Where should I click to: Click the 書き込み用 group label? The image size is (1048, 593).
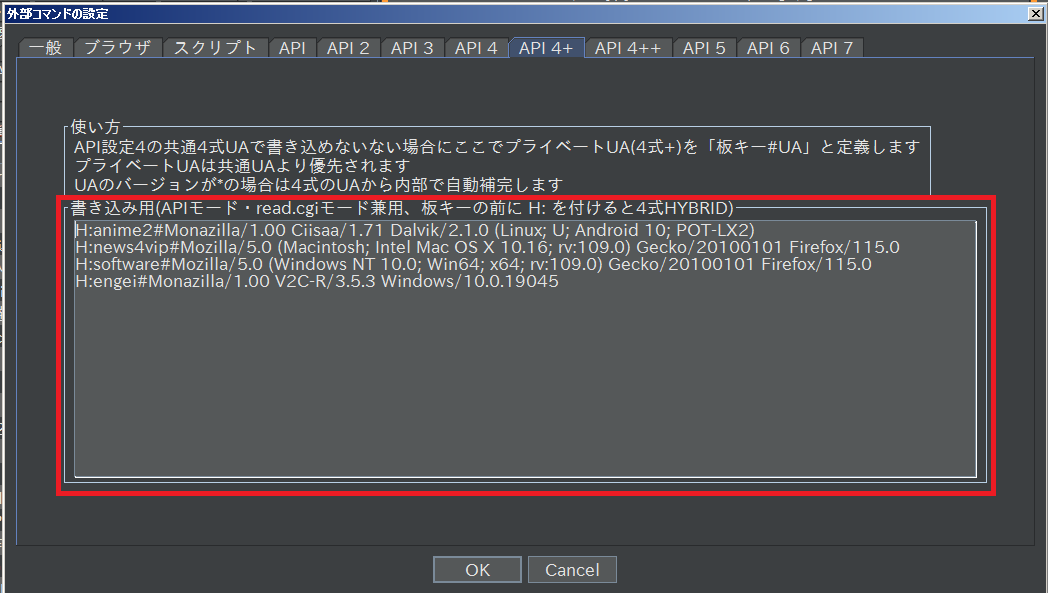click(x=402, y=208)
